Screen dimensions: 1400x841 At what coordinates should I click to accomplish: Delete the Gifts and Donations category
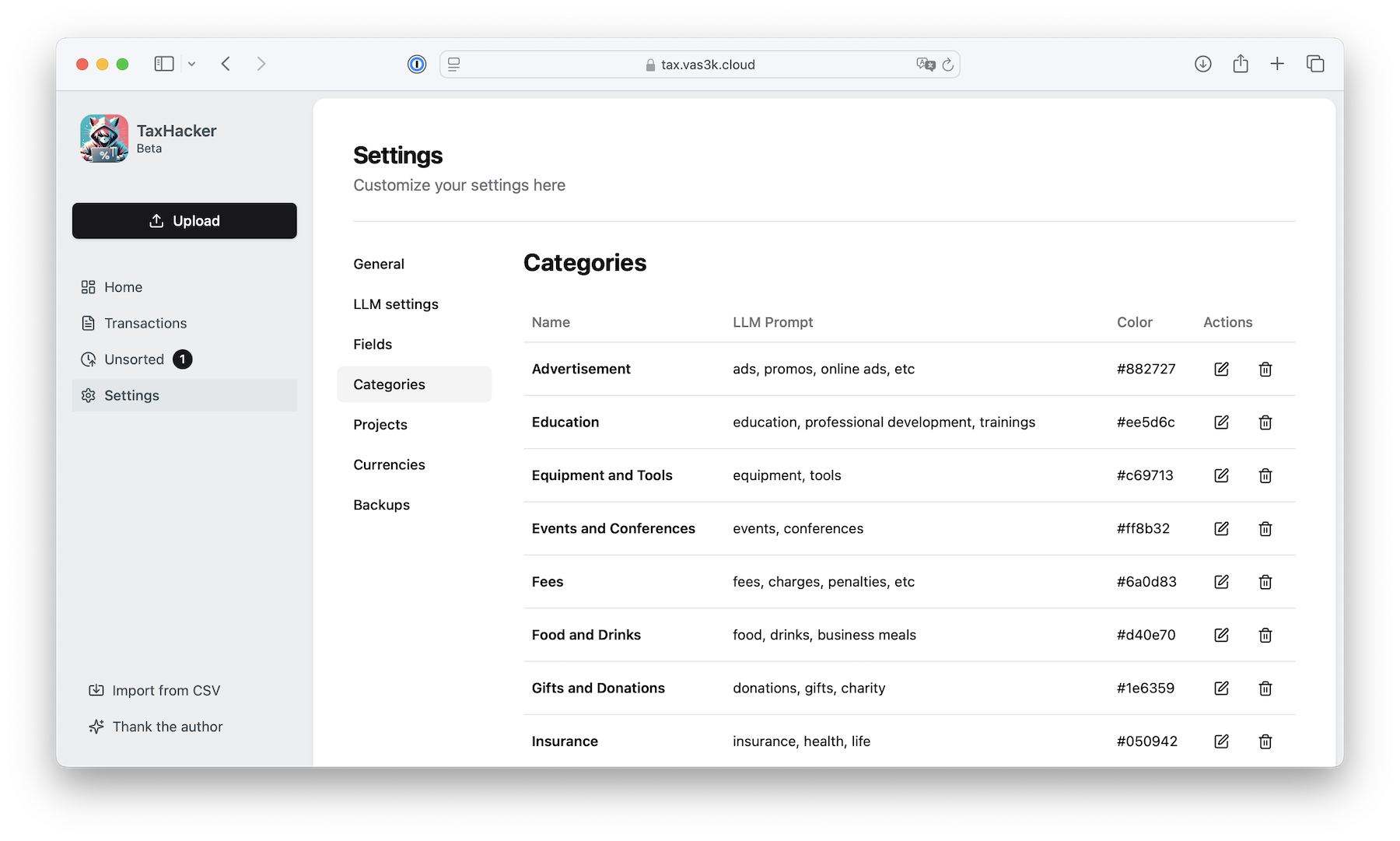(1265, 688)
